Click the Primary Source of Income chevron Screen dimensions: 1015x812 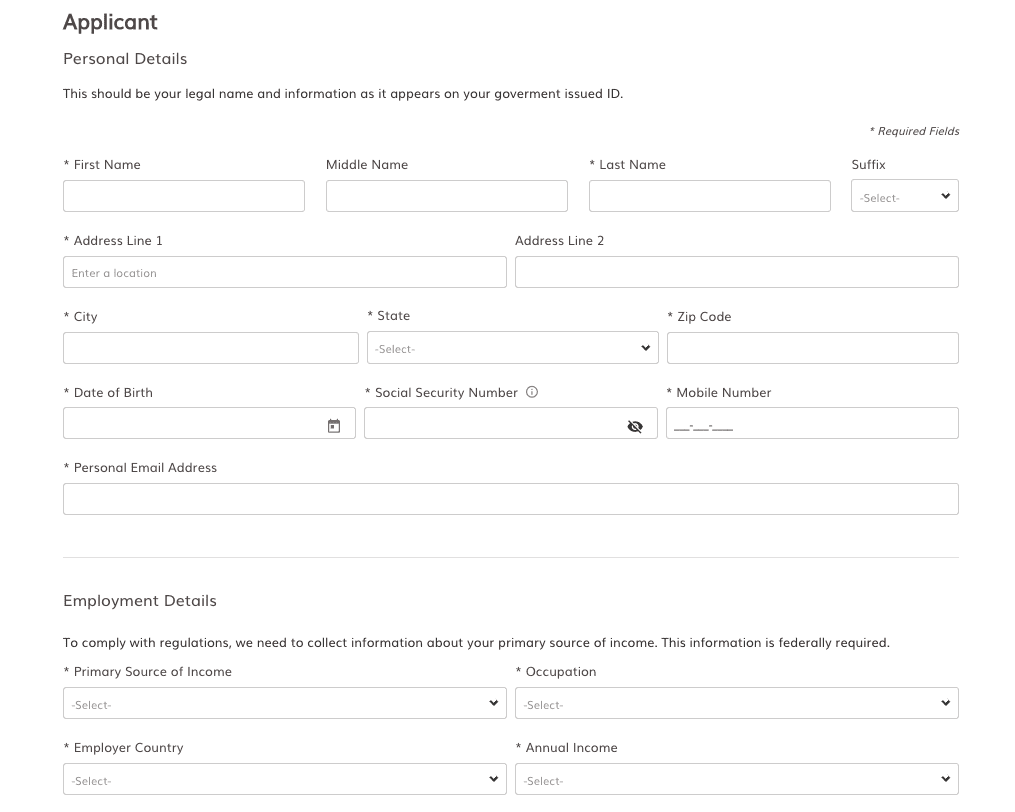click(493, 703)
